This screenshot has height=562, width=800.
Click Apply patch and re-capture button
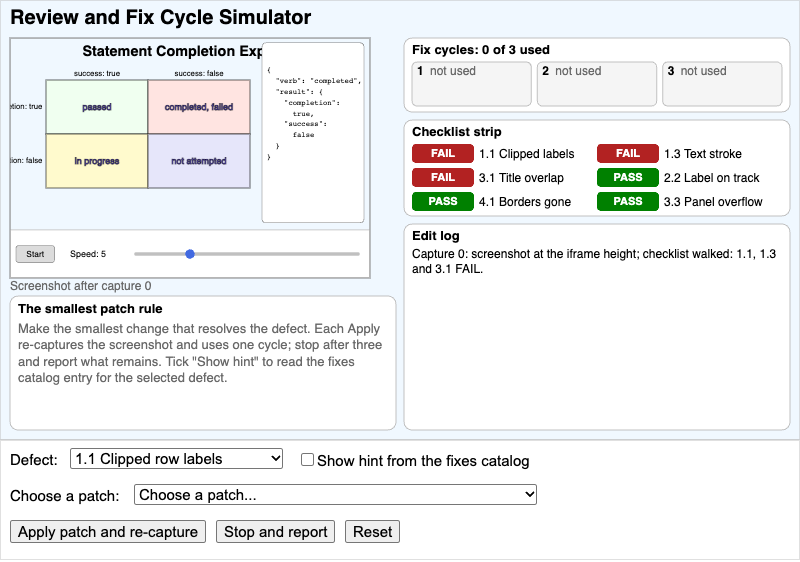[108, 532]
